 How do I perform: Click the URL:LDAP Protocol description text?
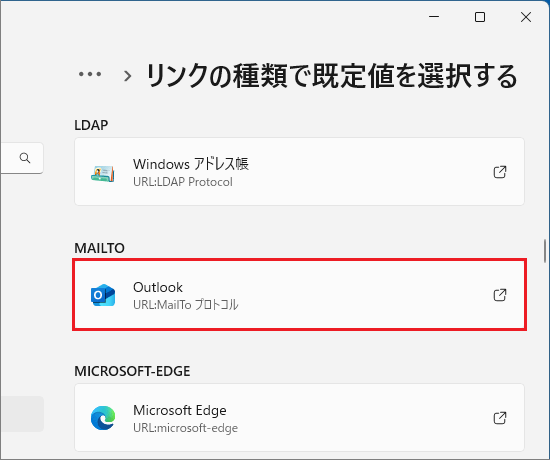pyautogui.click(x=183, y=182)
